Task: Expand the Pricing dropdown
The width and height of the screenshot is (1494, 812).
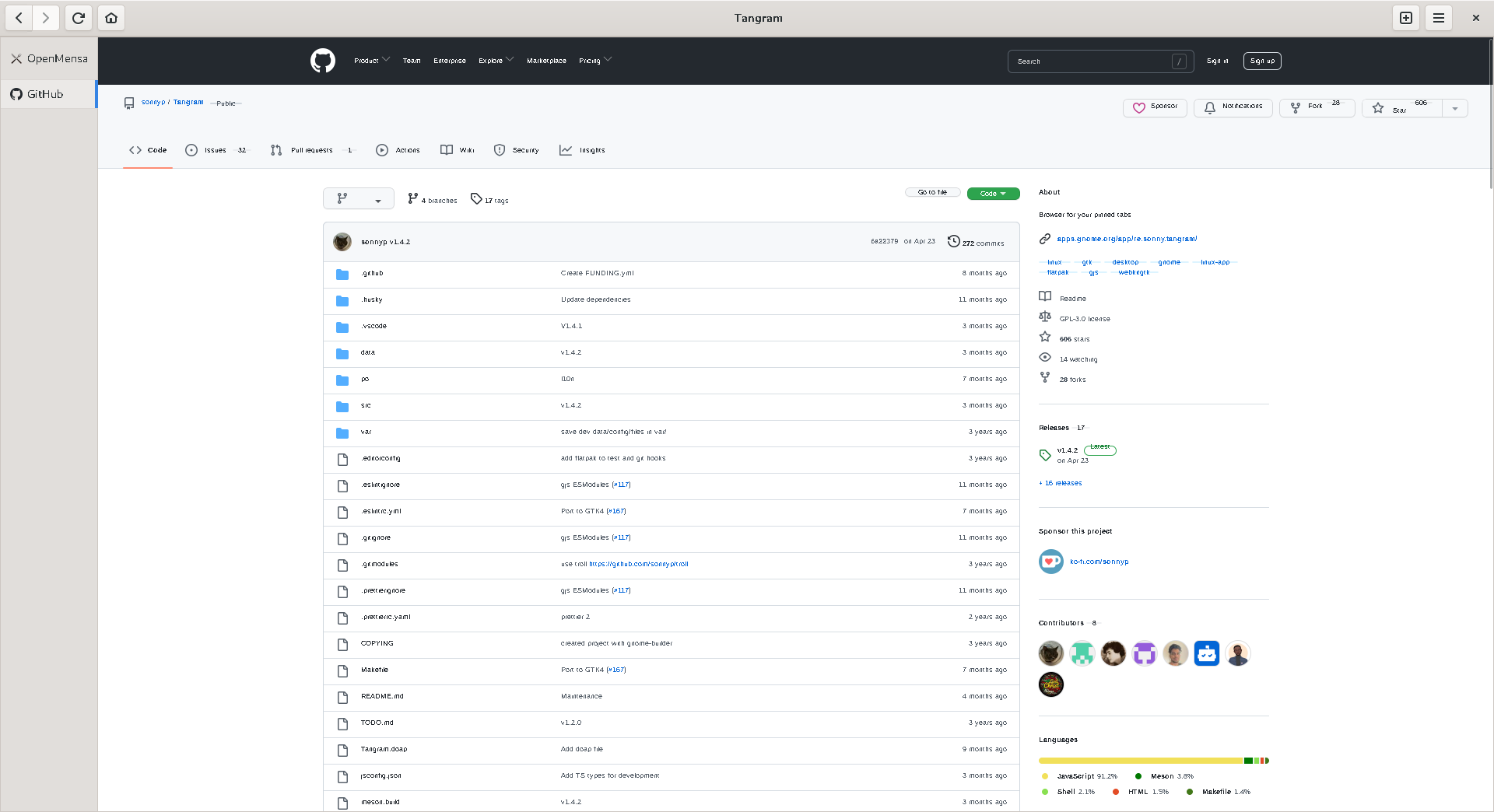Action: tap(595, 61)
